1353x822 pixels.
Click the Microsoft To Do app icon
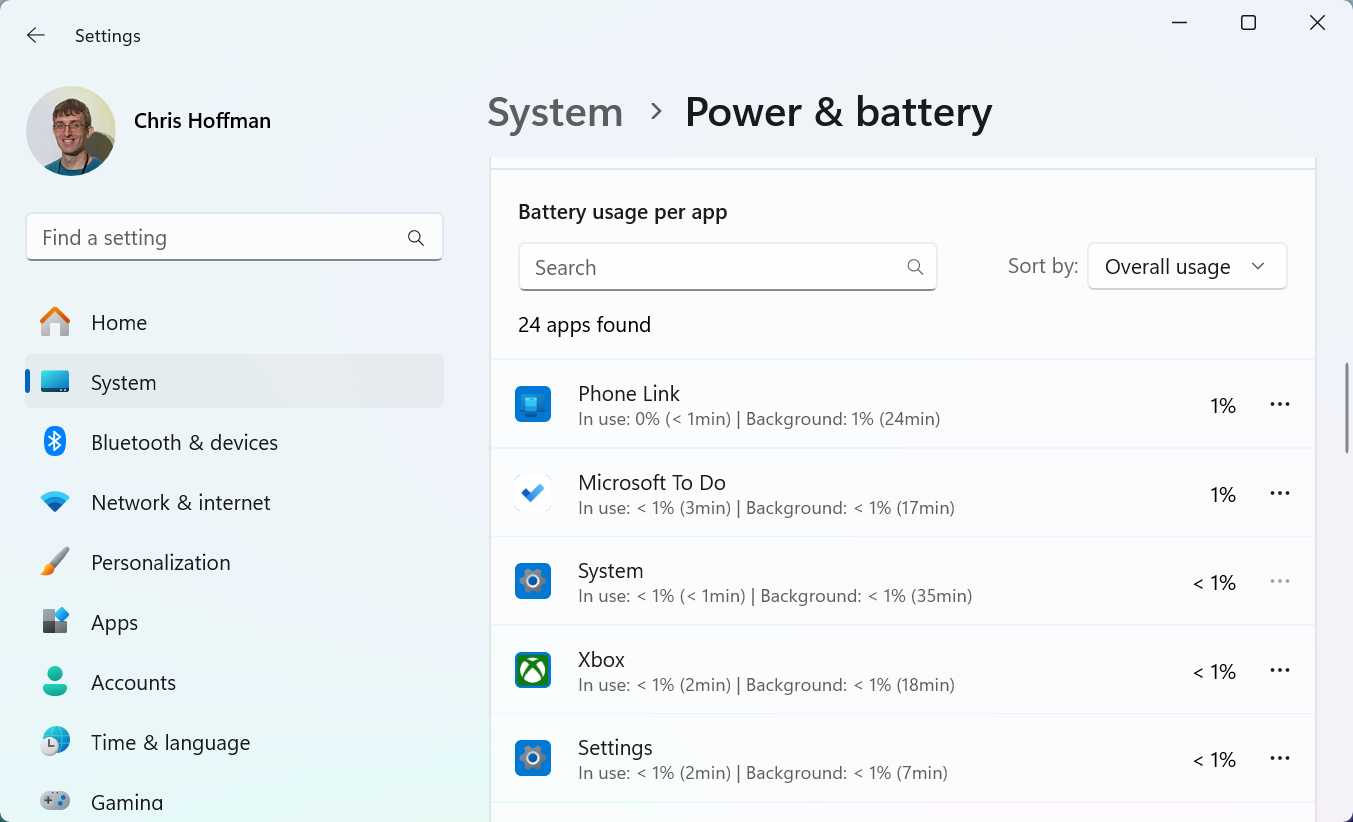click(x=533, y=492)
